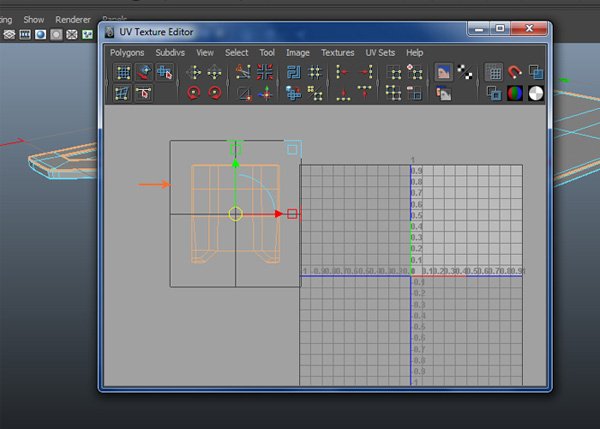Toggle pixel snap magnet icon

[x=515, y=72]
